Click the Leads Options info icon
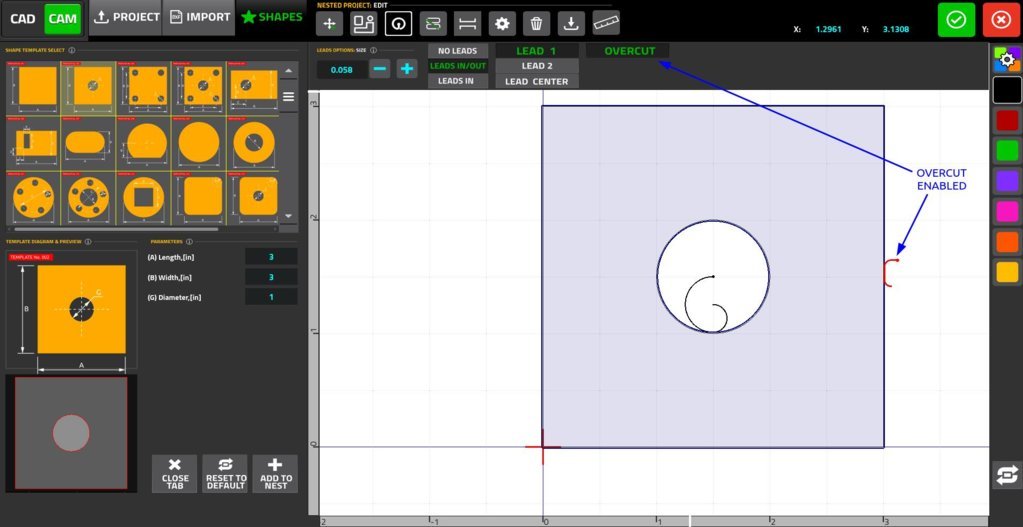The height and width of the screenshot is (527, 1023). (372, 50)
